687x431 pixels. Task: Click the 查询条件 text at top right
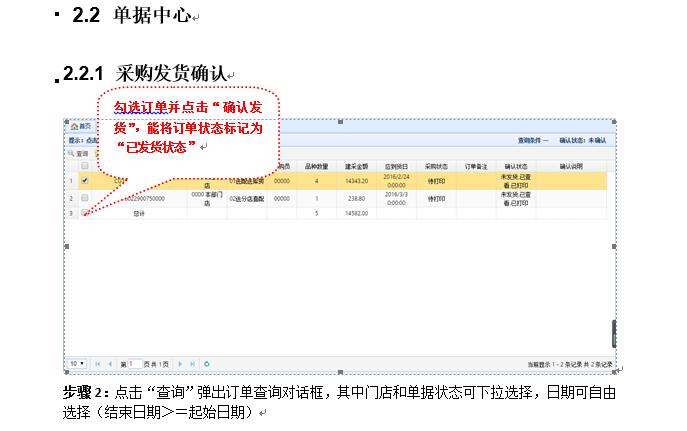pyautogui.click(x=531, y=141)
